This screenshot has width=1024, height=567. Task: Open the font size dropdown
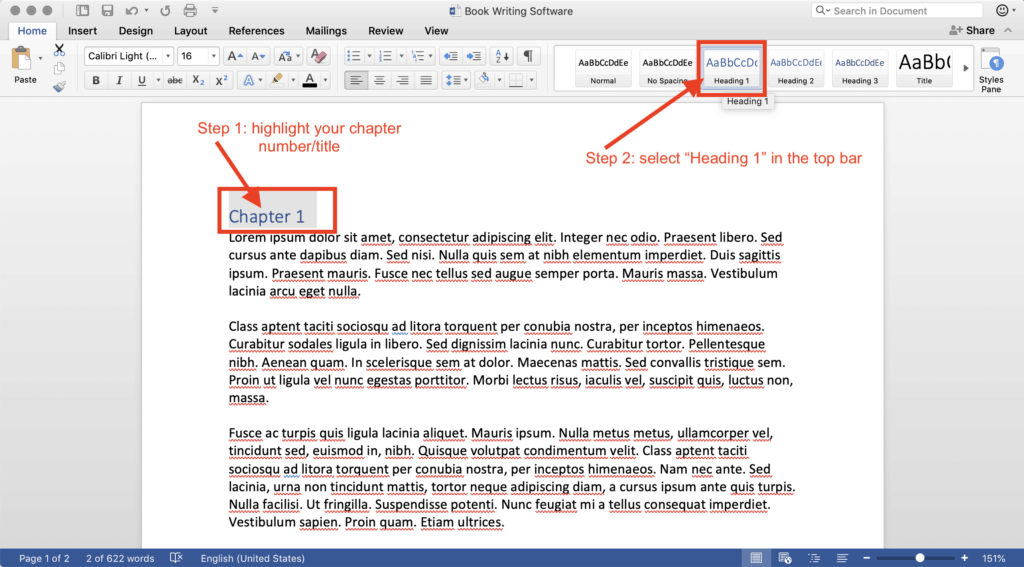213,56
